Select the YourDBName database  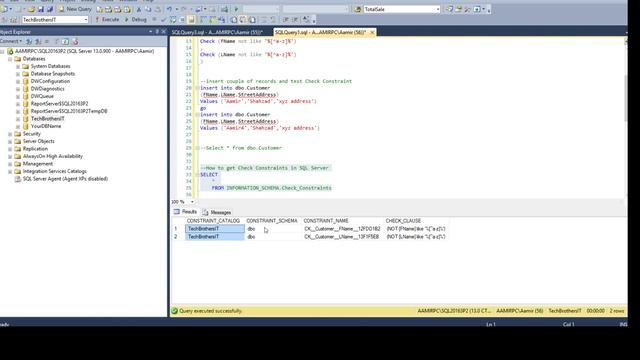click(x=46, y=126)
